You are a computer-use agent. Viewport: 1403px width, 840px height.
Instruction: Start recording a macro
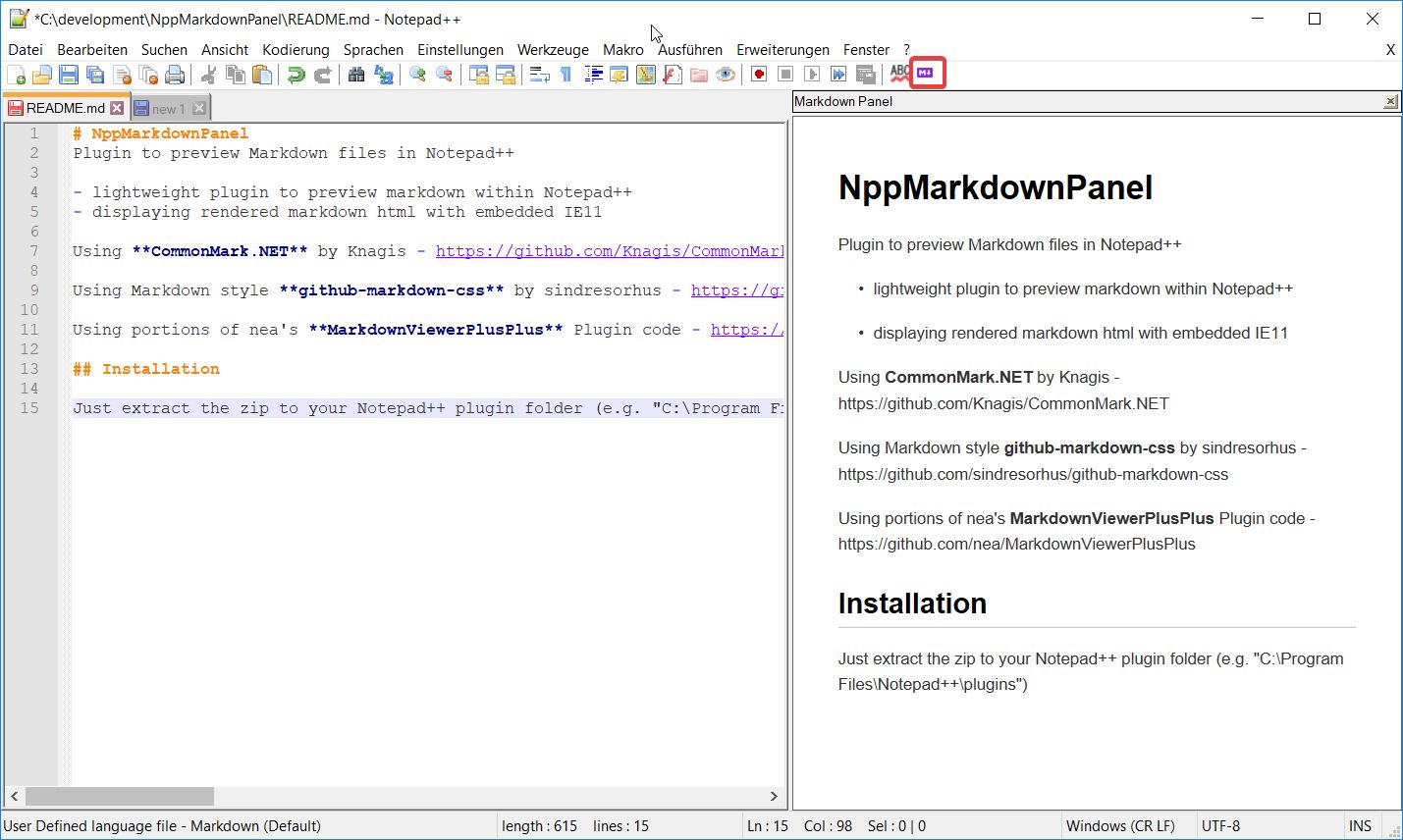pyautogui.click(x=759, y=73)
